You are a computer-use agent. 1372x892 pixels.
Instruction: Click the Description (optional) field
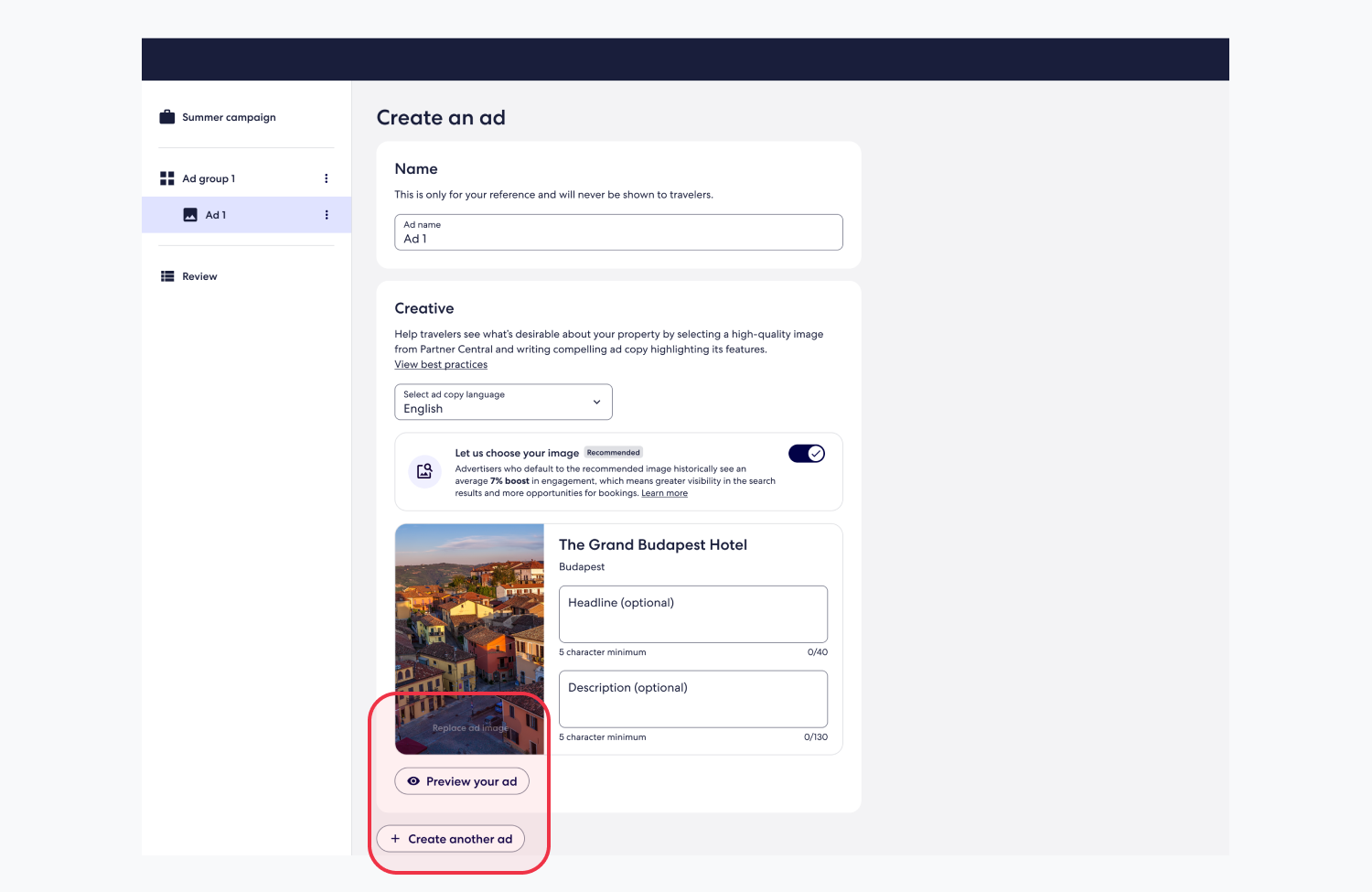693,699
